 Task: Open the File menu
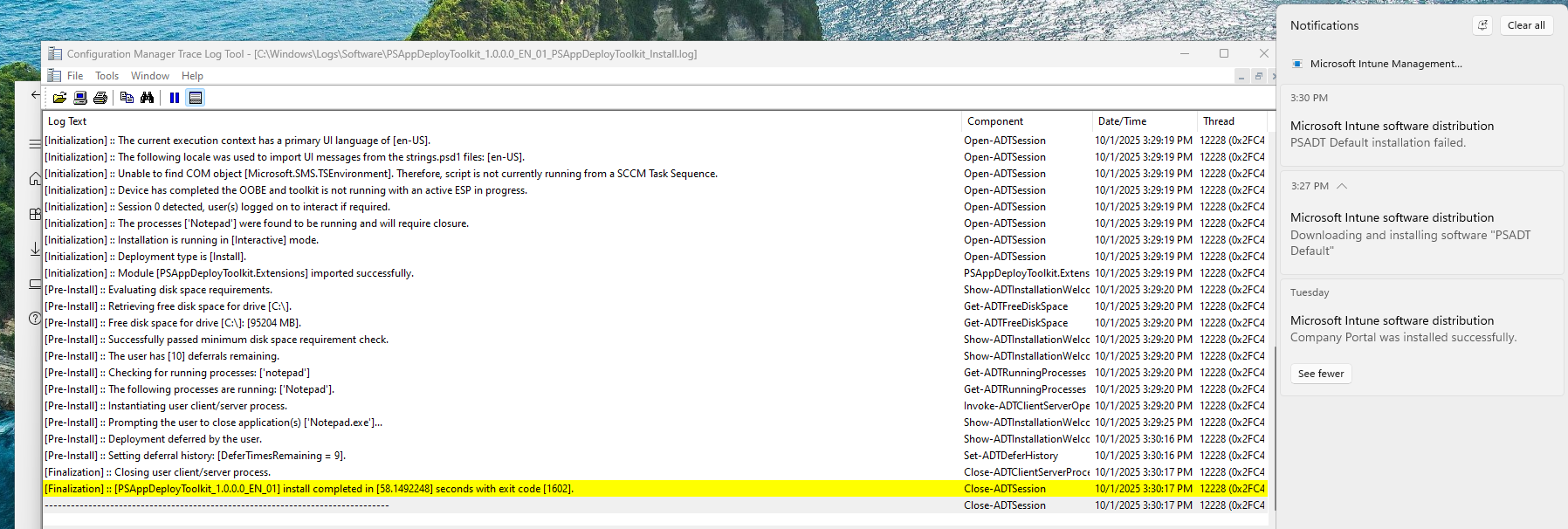click(75, 76)
